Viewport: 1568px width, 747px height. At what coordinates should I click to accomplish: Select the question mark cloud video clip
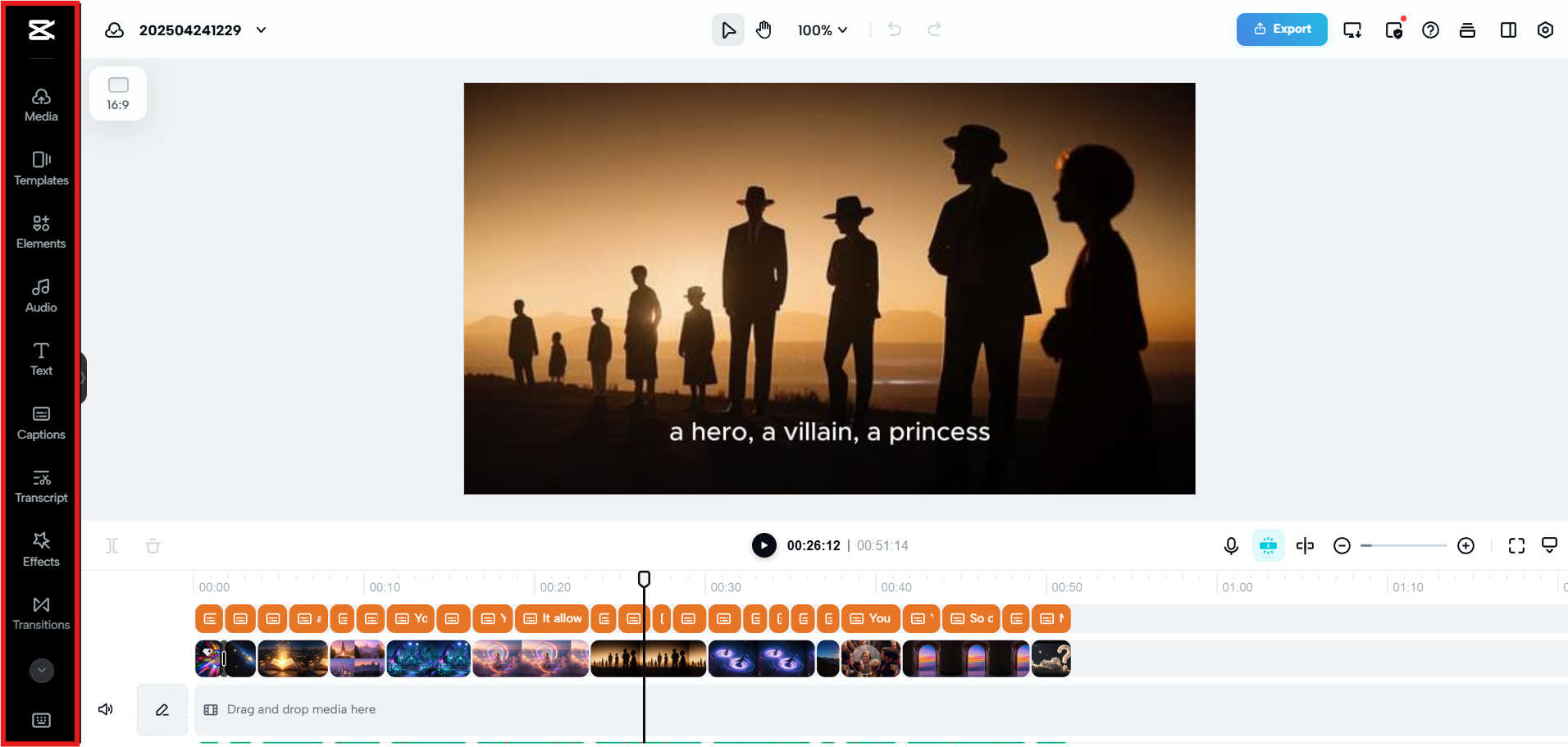1051,658
